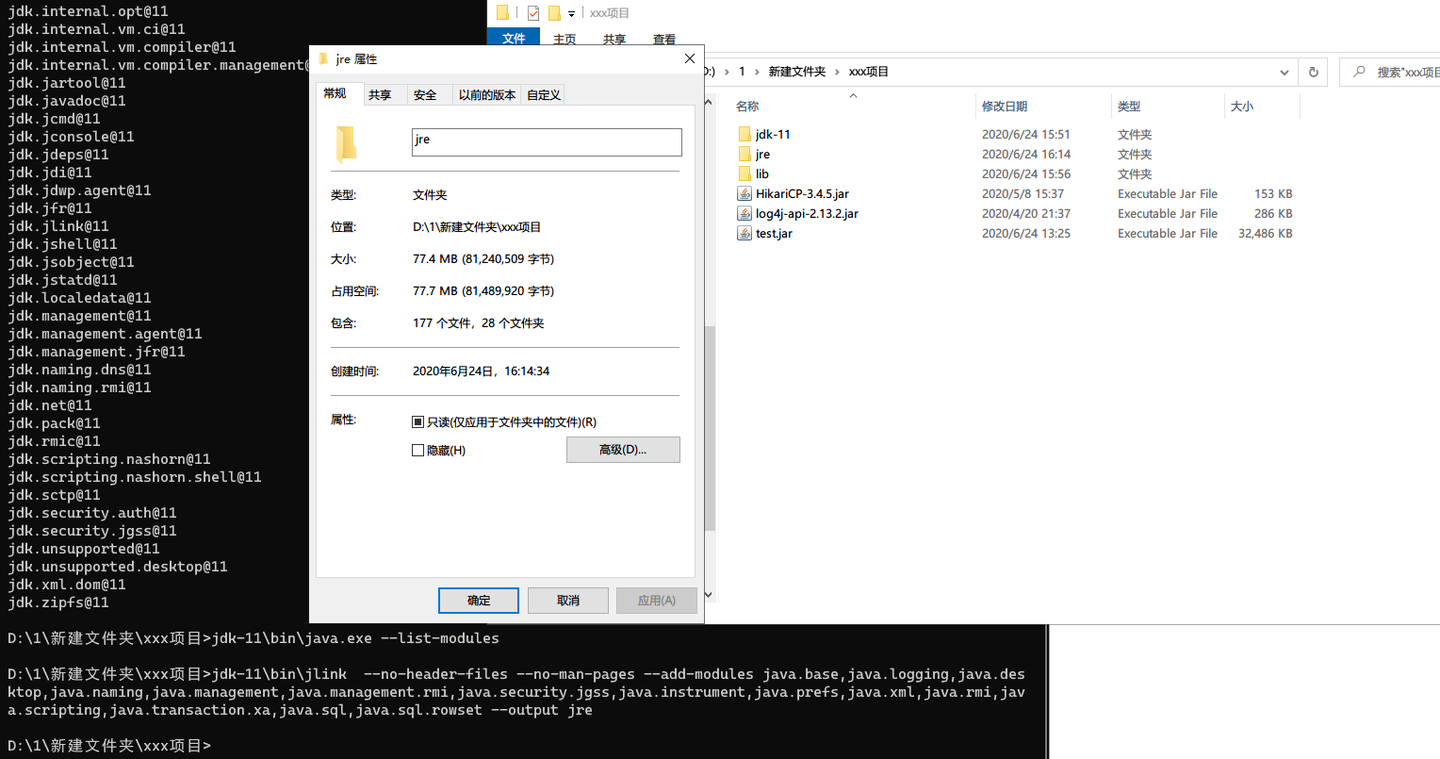Open the quick access toolbar customize dropdown
This screenshot has height=759, width=1440.
(x=571, y=12)
